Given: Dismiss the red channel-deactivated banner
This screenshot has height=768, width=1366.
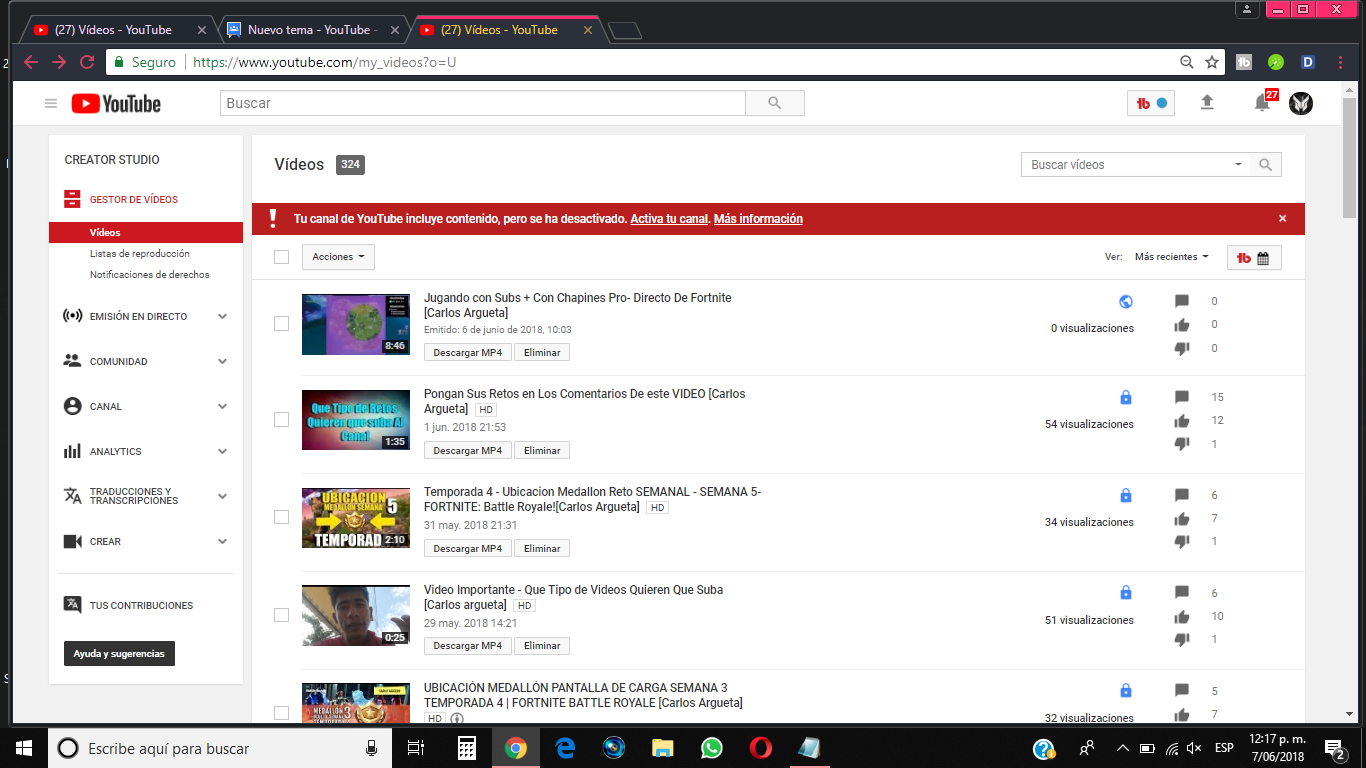Looking at the screenshot, I should [x=1283, y=219].
